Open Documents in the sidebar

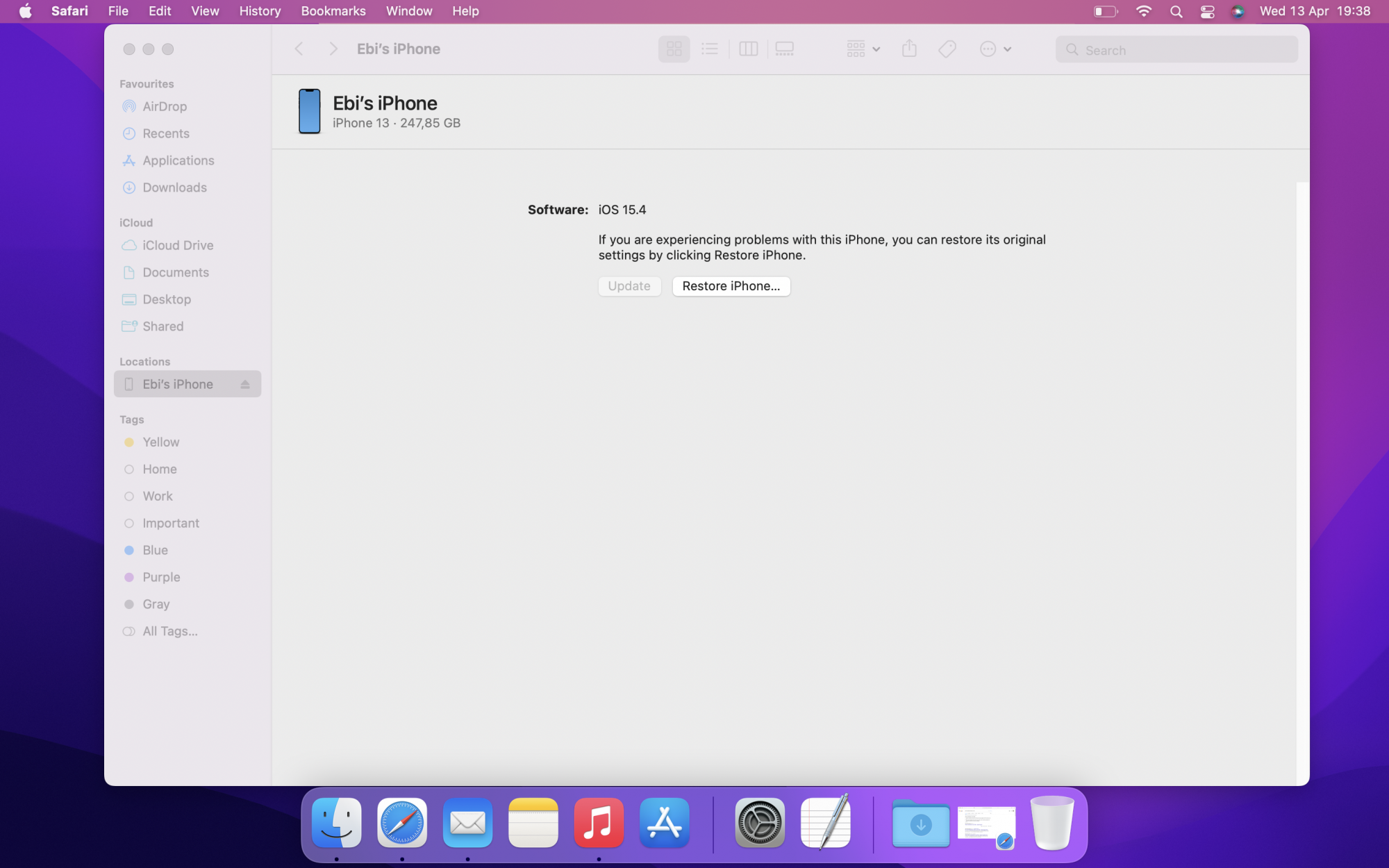pyautogui.click(x=187, y=272)
